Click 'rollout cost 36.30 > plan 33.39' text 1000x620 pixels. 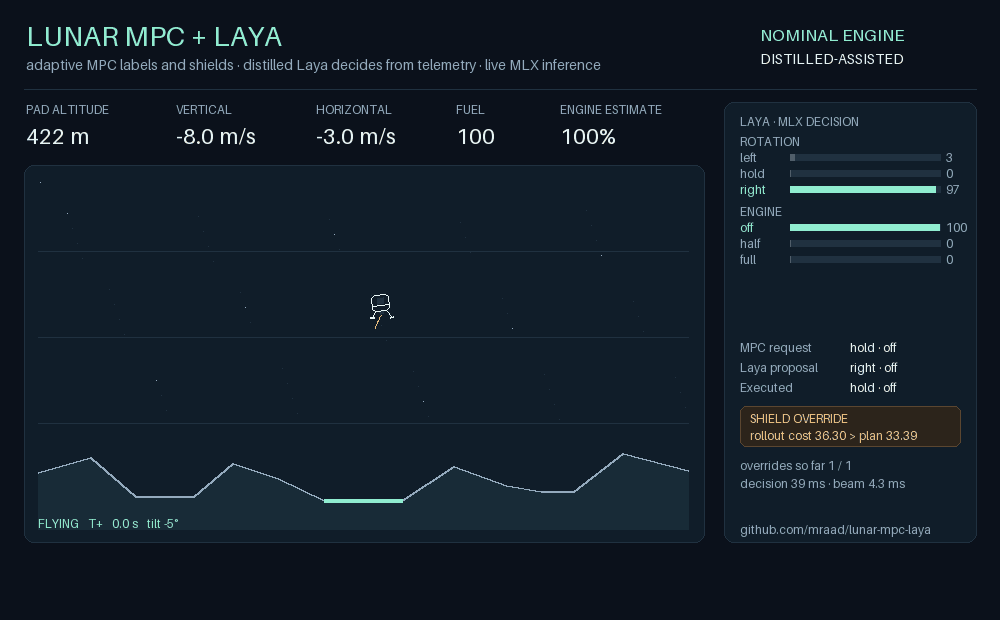point(834,436)
